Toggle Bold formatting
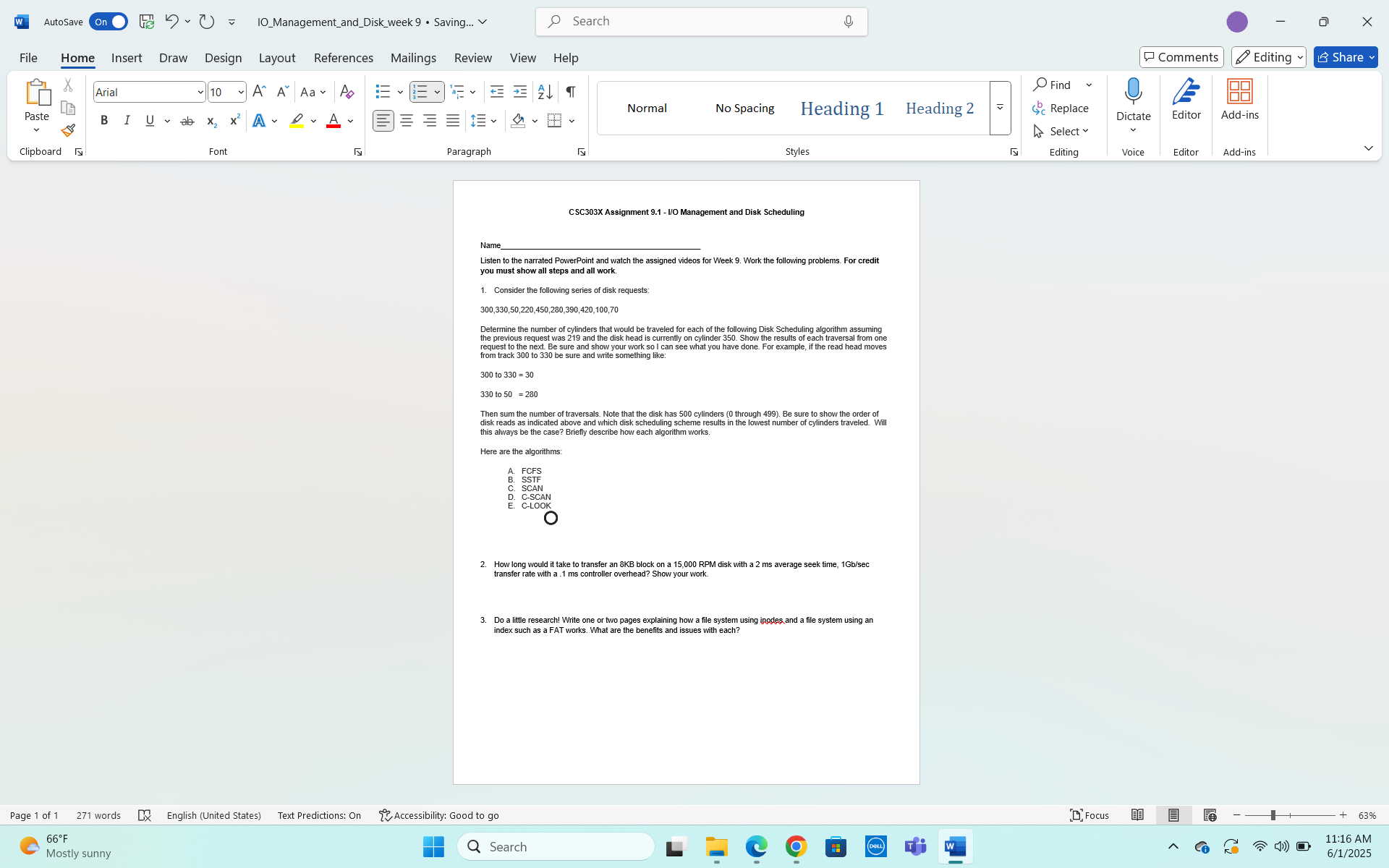Viewport: 1389px width, 868px height. [x=104, y=121]
